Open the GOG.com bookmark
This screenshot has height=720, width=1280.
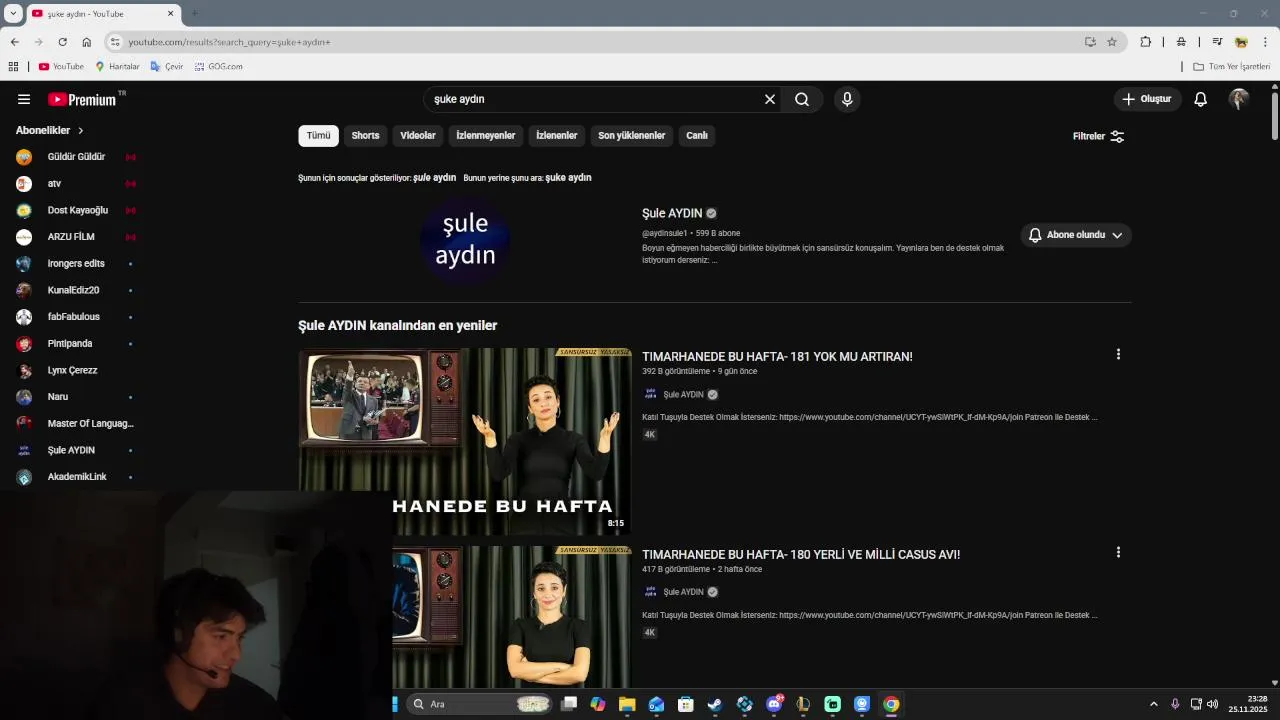coord(219,66)
